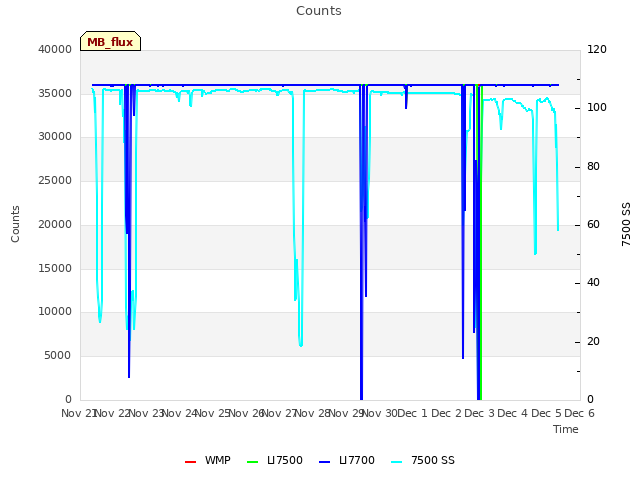Click the green spike near Dec 3
Viewport: 640px width, 480px height.
(481, 243)
